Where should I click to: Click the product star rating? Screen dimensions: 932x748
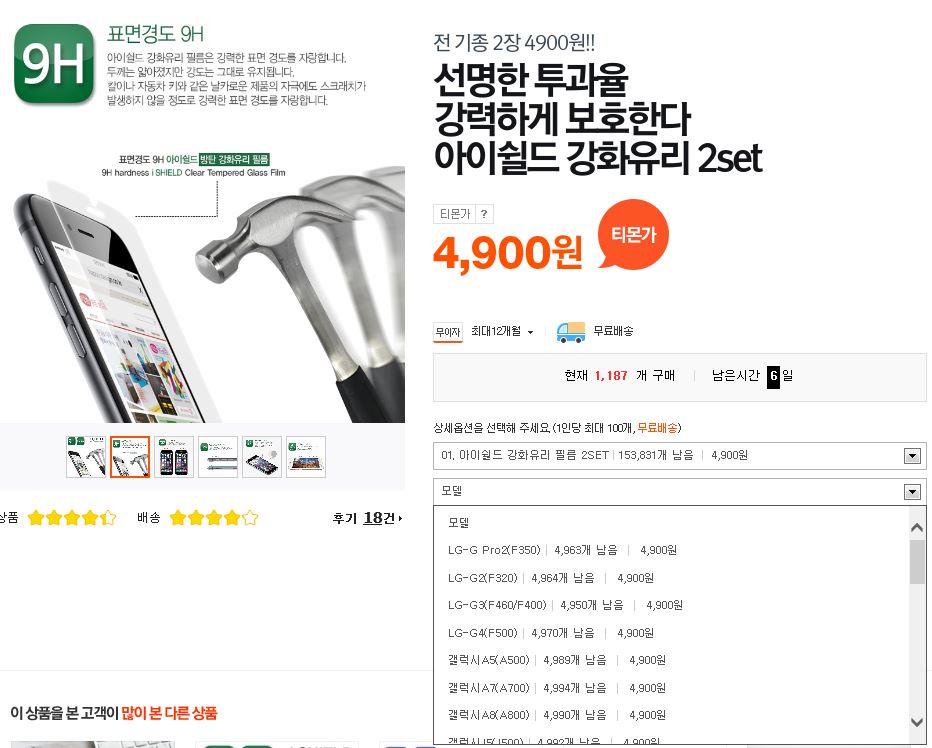(71, 518)
